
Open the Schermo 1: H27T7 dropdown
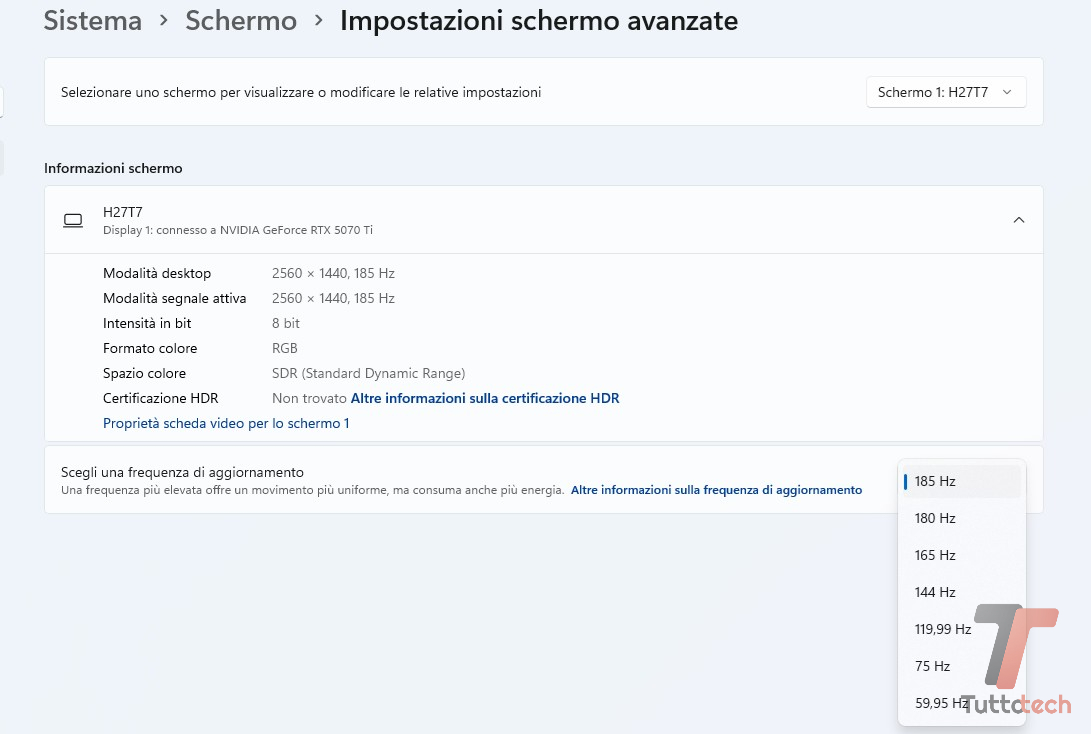point(945,92)
